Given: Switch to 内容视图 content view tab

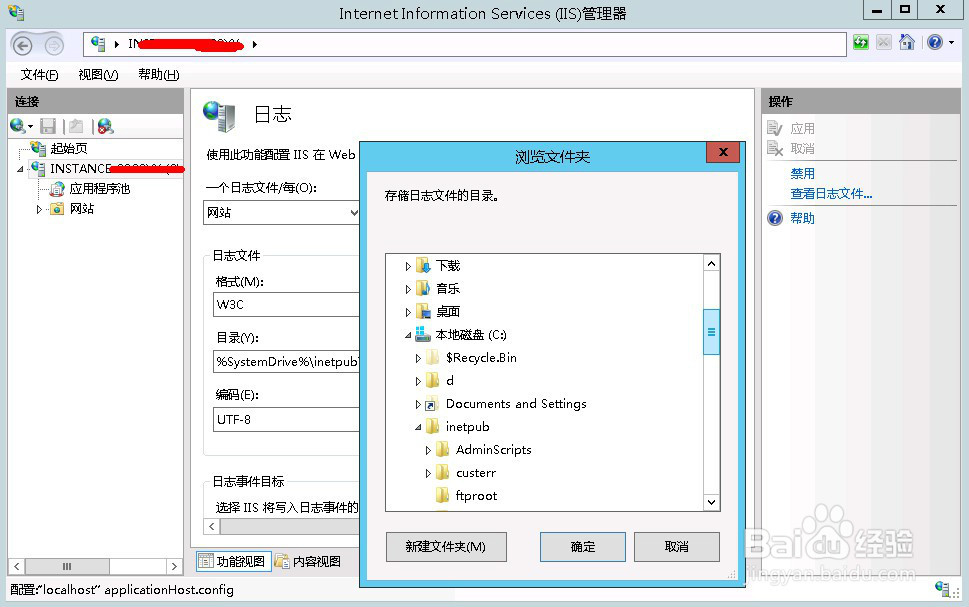Looking at the screenshot, I should (308, 561).
